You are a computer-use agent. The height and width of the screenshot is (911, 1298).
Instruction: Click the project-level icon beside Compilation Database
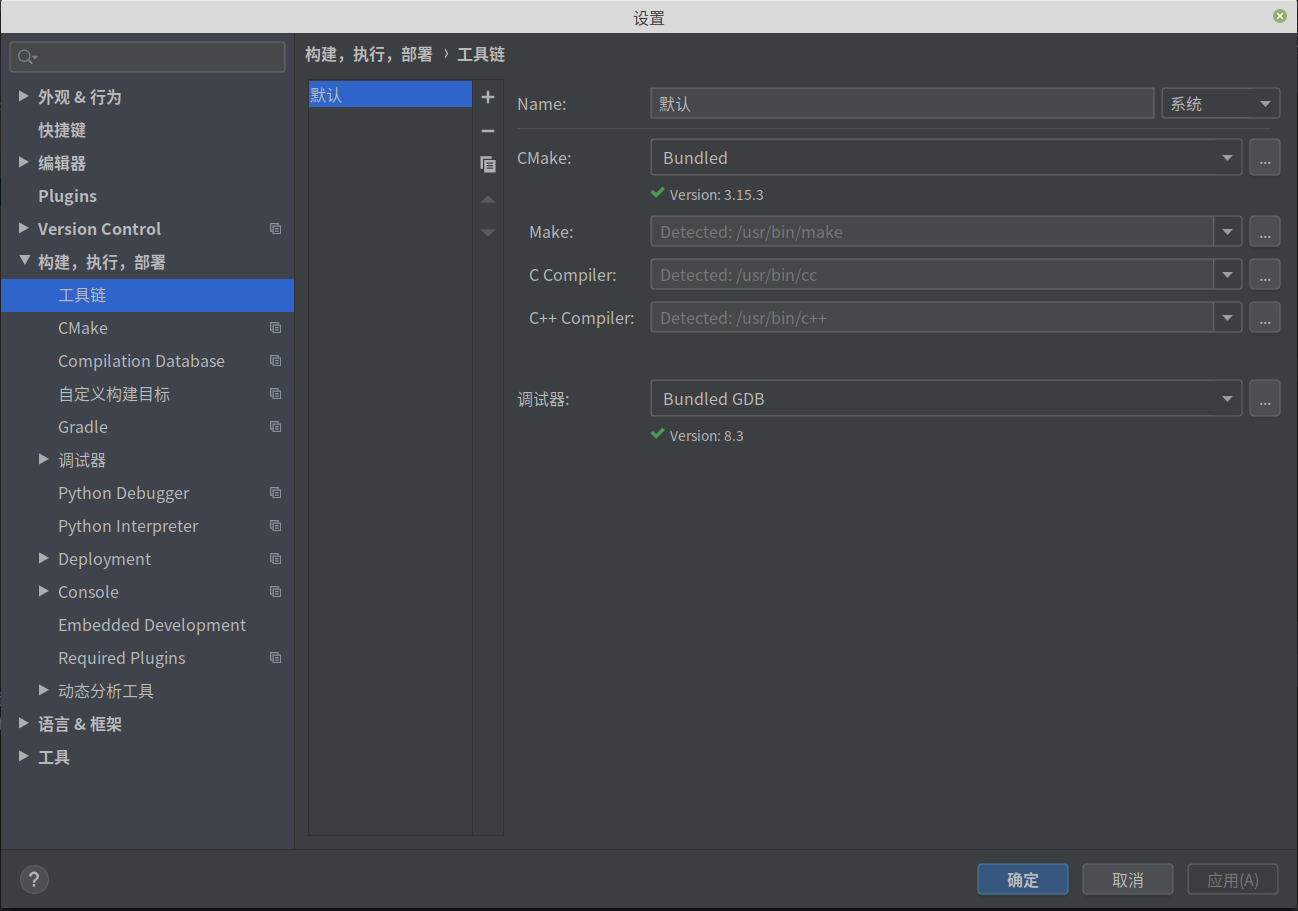click(x=275, y=361)
